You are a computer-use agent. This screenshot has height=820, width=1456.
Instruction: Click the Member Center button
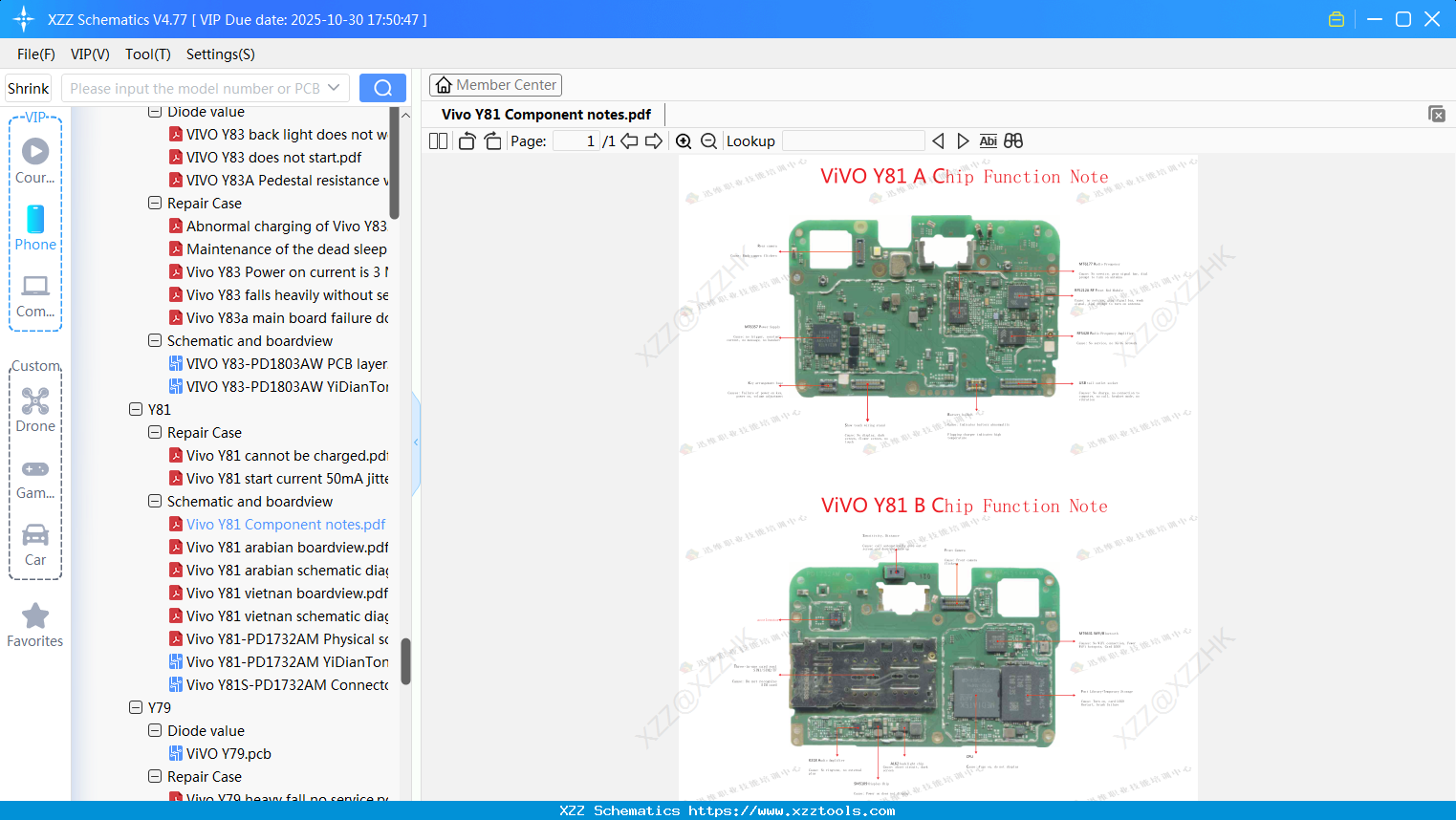click(495, 85)
